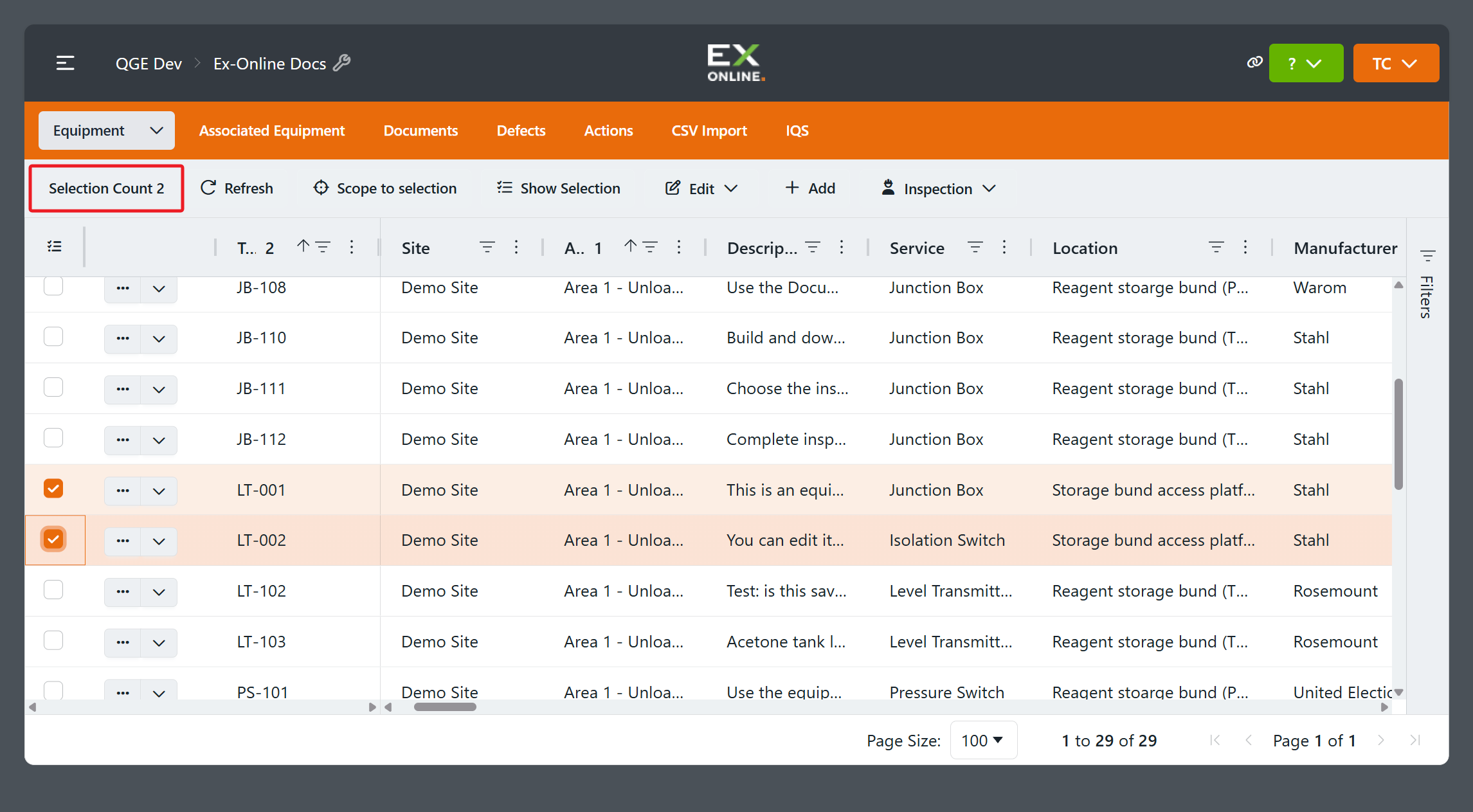This screenshot has height=812, width=1473.
Task: Check the PS-101 row checkbox
Action: (x=53, y=690)
